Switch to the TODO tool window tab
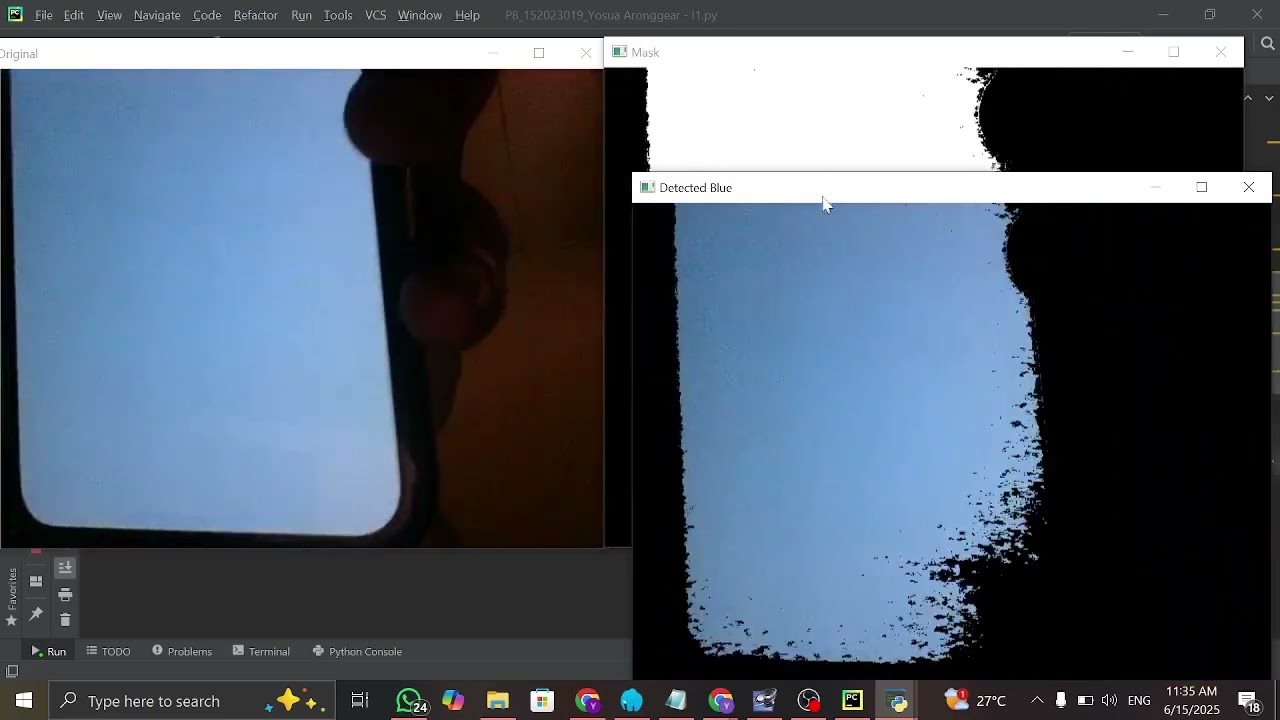Viewport: 1280px width, 720px height. coord(108,651)
